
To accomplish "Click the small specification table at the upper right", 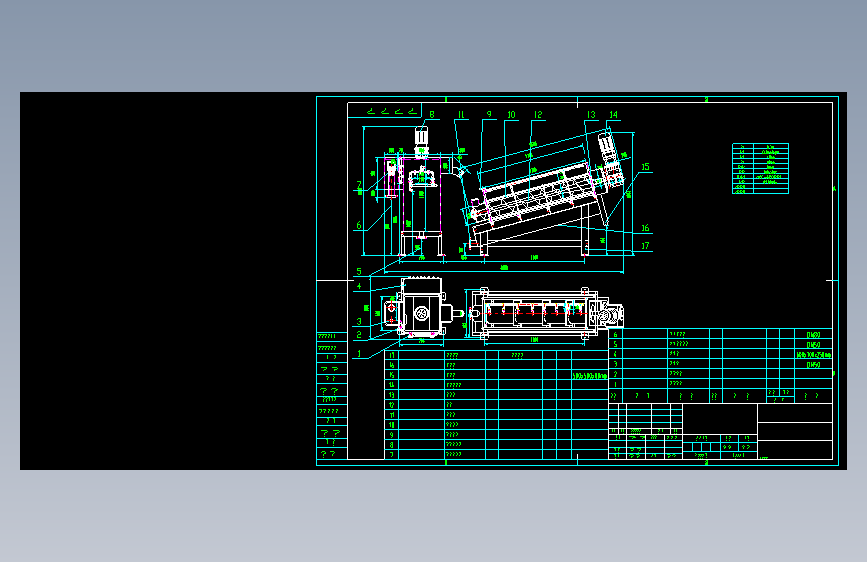I will [760, 168].
